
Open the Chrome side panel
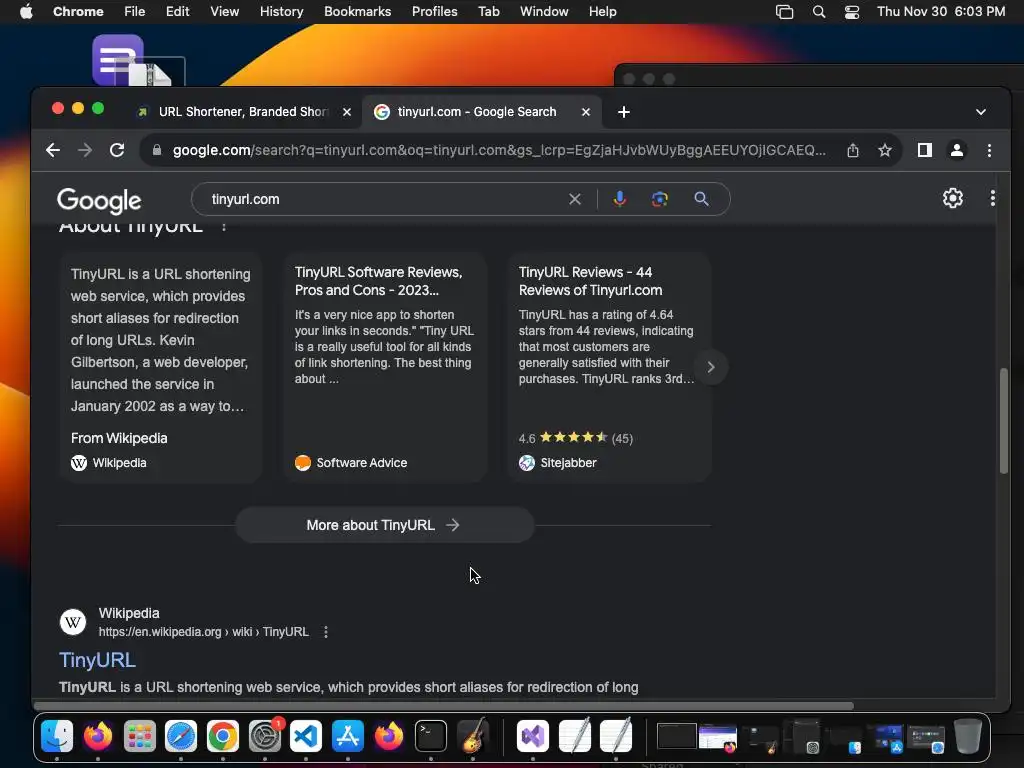click(x=925, y=150)
